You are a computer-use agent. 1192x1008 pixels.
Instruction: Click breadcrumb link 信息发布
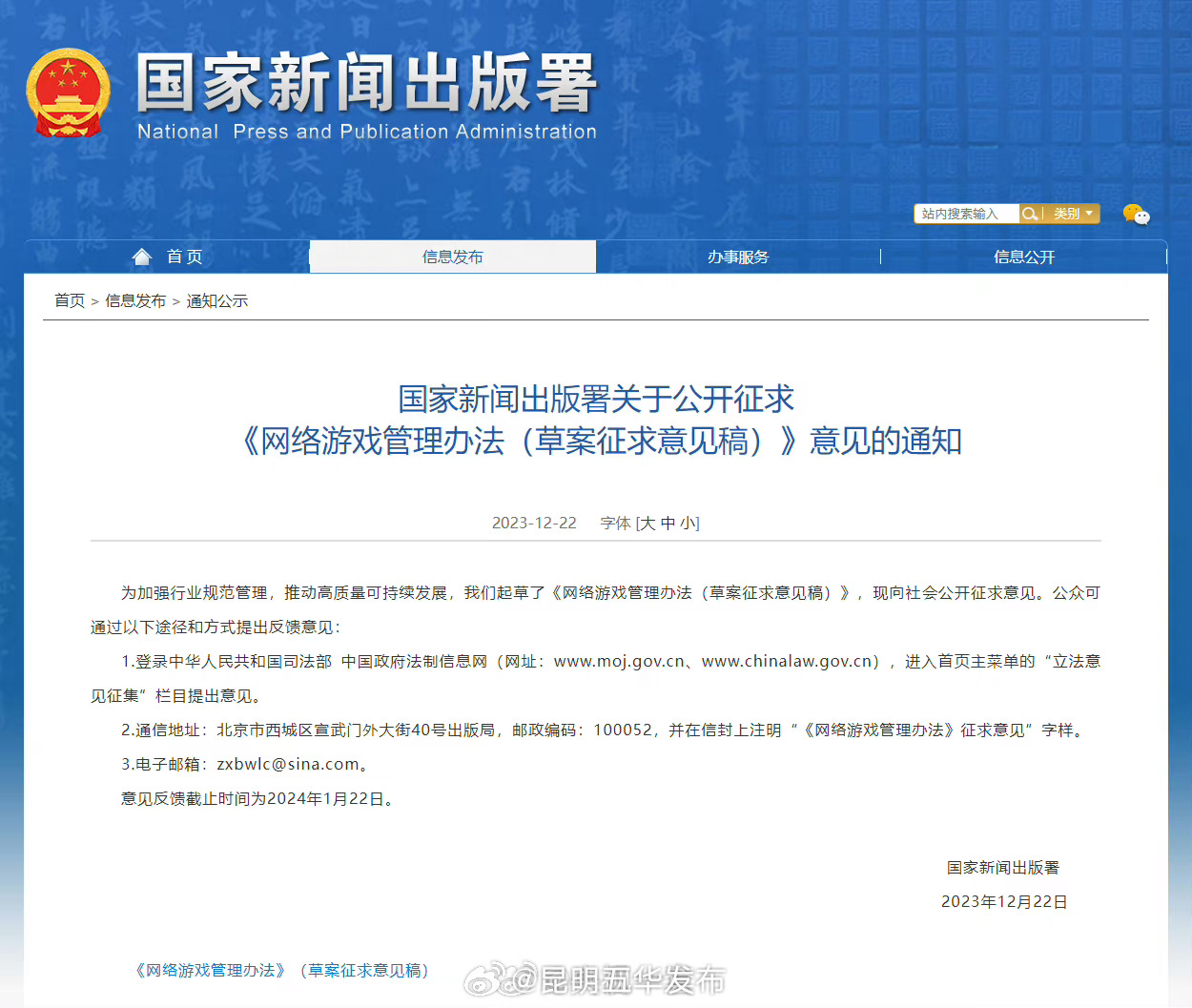[136, 299]
